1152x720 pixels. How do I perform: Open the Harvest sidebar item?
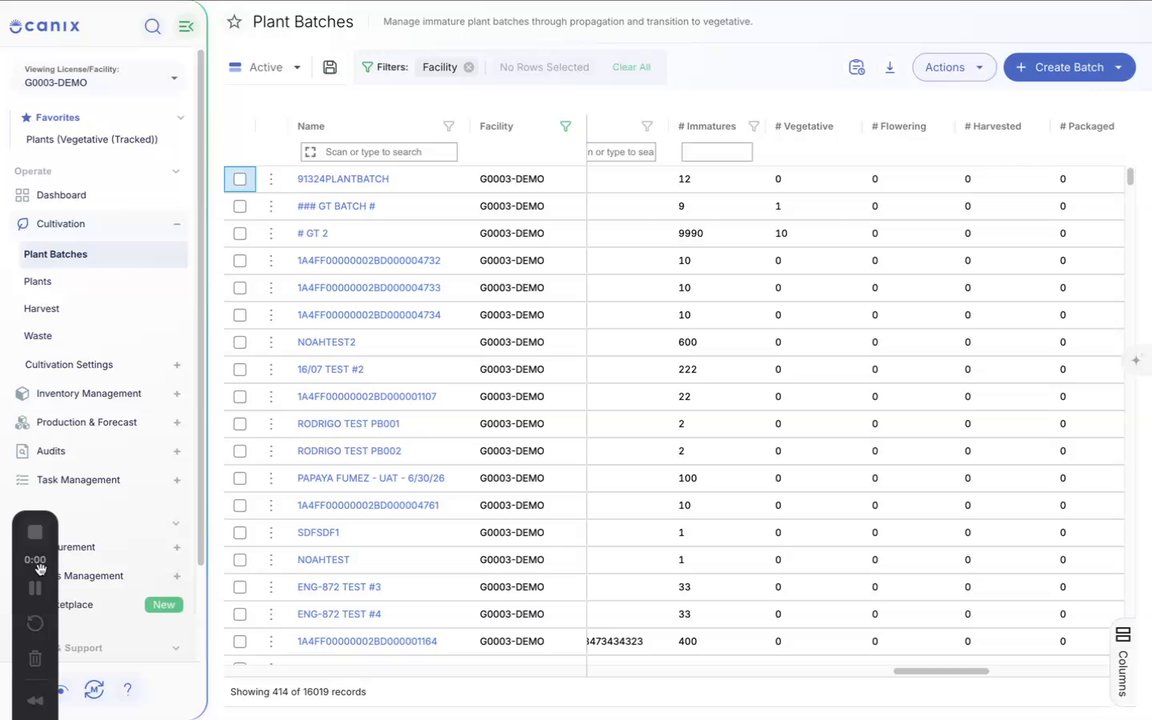(41, 309)
